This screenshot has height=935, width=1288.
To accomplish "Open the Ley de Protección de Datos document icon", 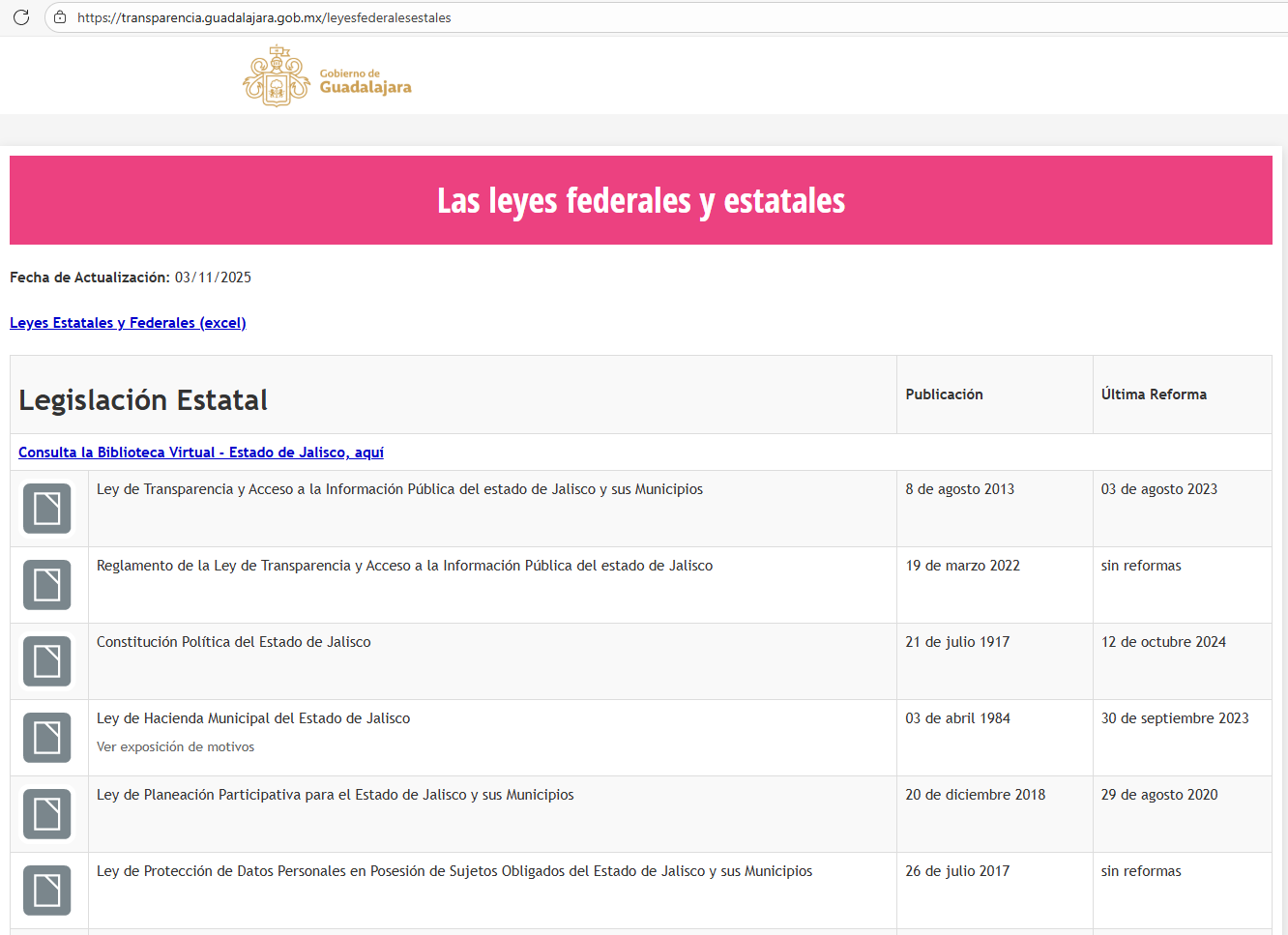I will [x=47, y=891].
